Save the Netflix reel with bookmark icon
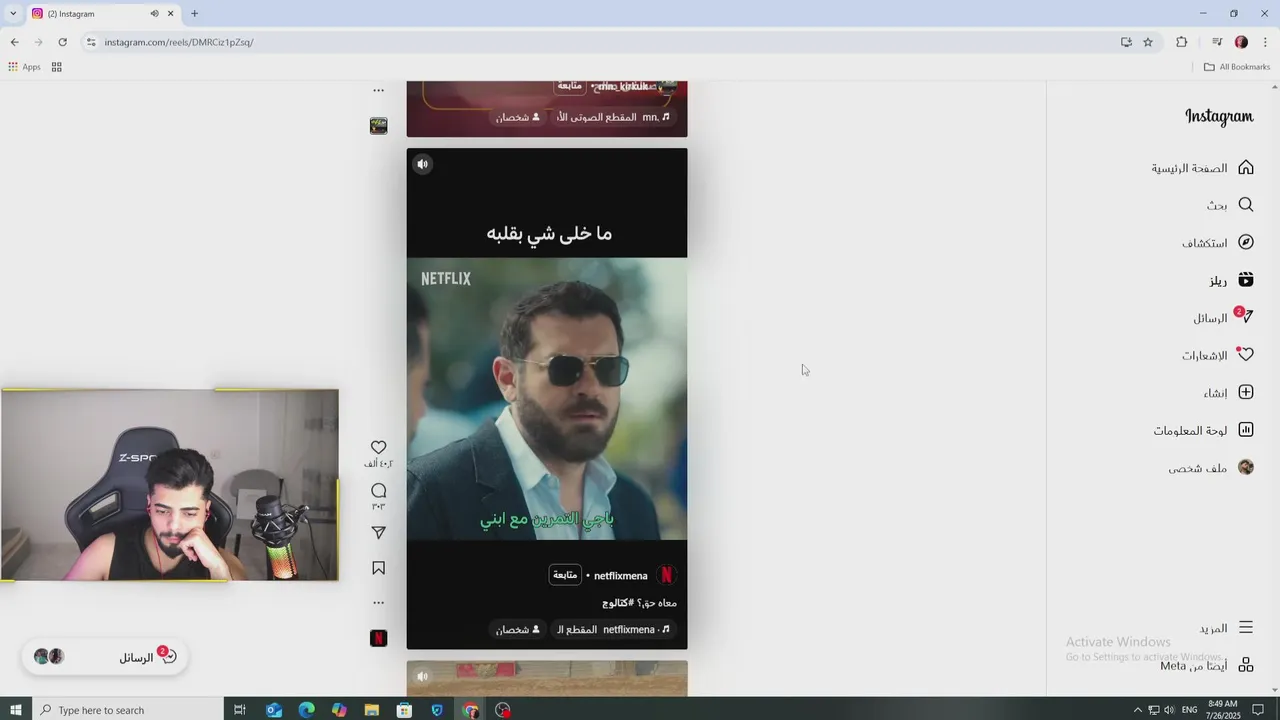1280x720 pixels. pyautogui.click(x=378, y=568)
